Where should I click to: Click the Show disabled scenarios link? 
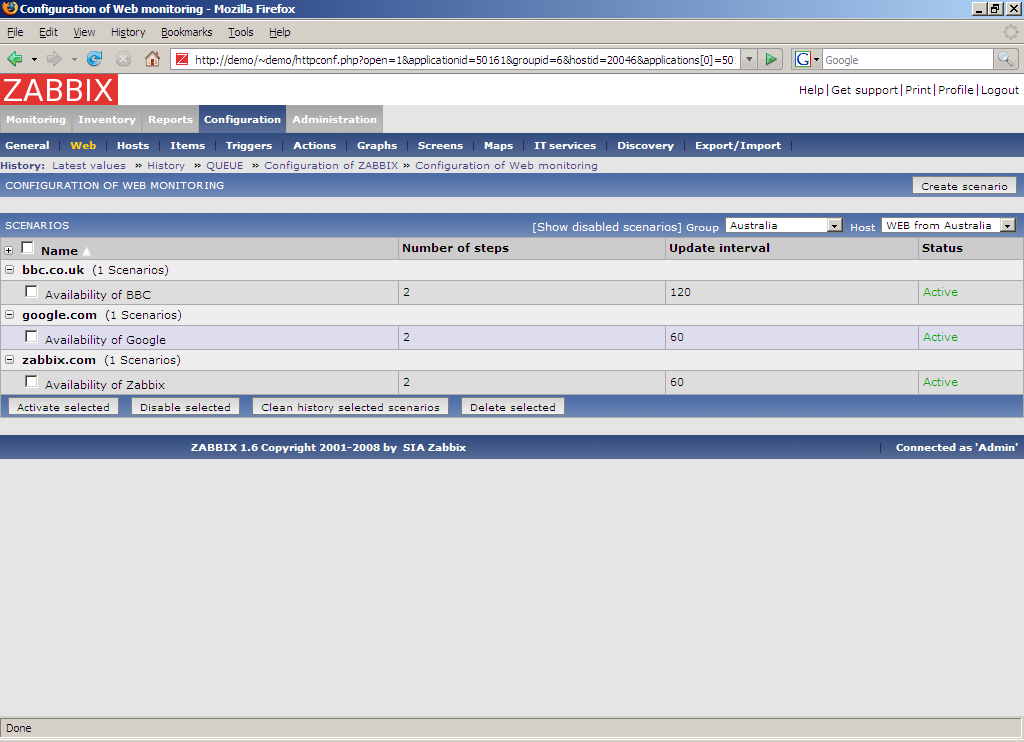click(607, 227)
